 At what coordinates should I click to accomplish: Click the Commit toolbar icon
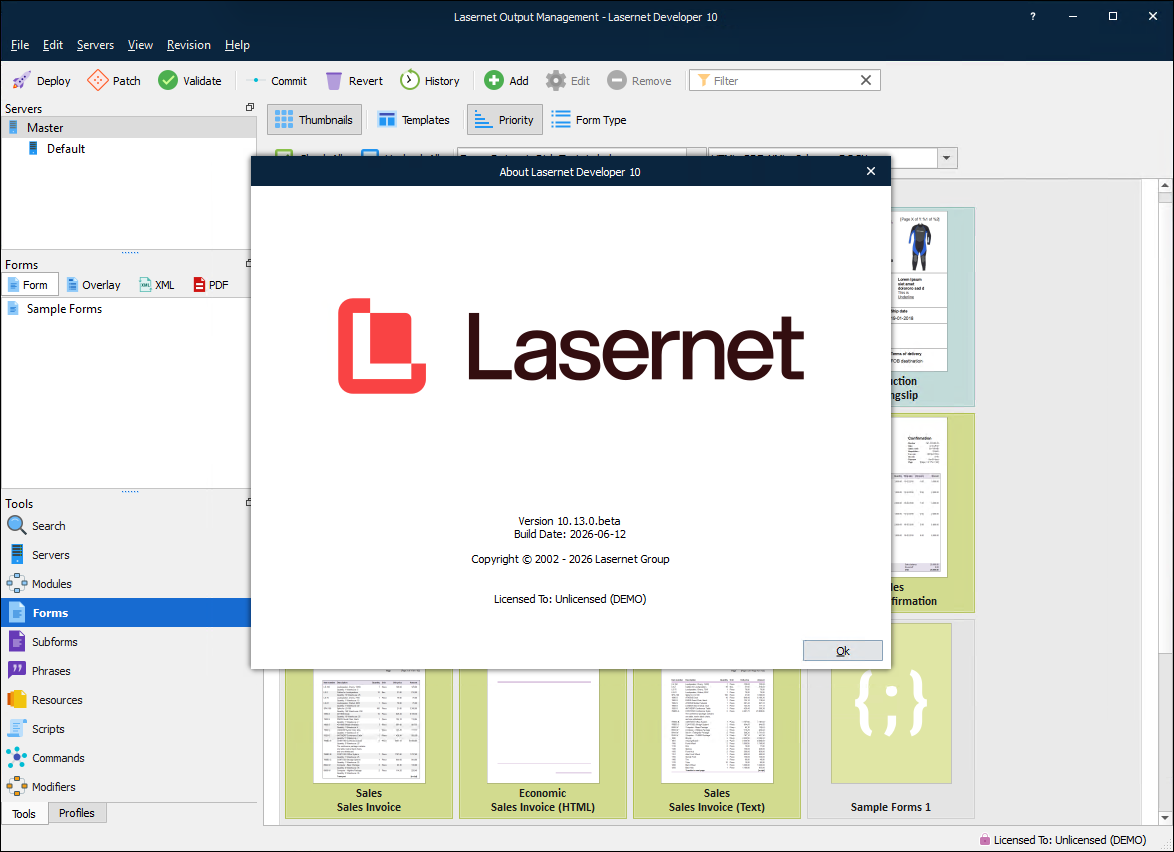coord(256,80)
